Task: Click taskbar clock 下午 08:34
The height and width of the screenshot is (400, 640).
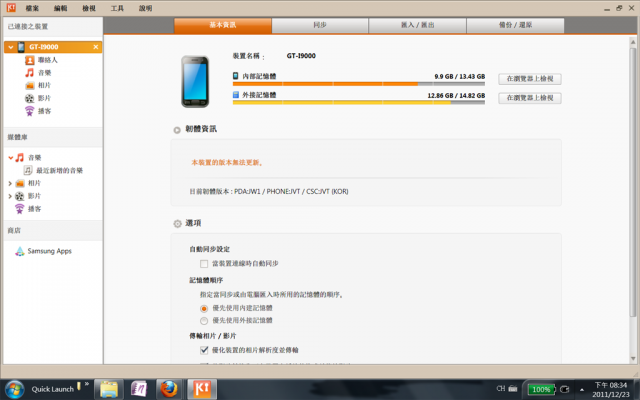Action: pos(611,385)
